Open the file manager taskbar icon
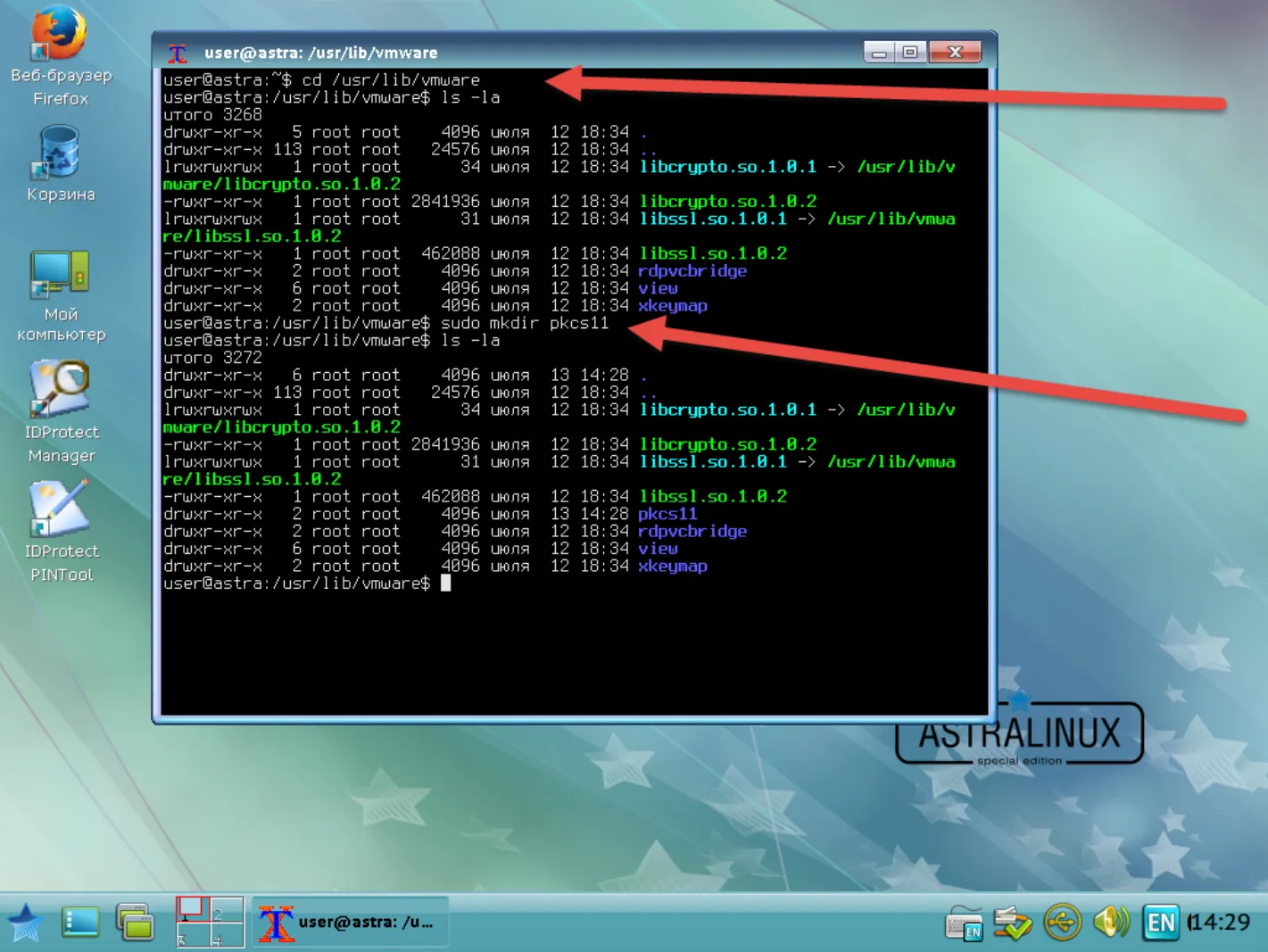The height and width of the screenshot is (952, 1268). tap(136, 923)
